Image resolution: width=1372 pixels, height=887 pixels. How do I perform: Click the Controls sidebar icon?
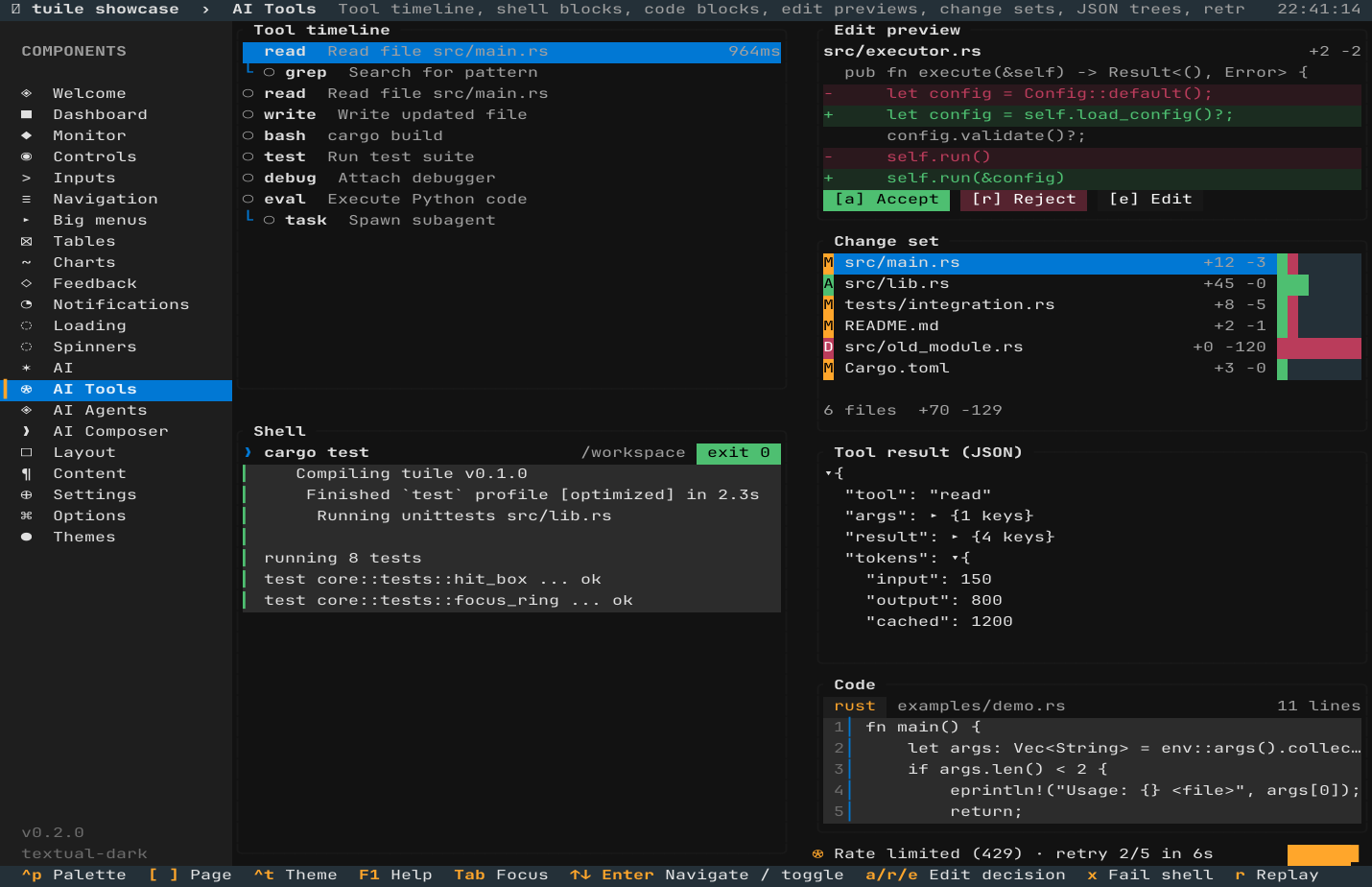coord(26,156)
